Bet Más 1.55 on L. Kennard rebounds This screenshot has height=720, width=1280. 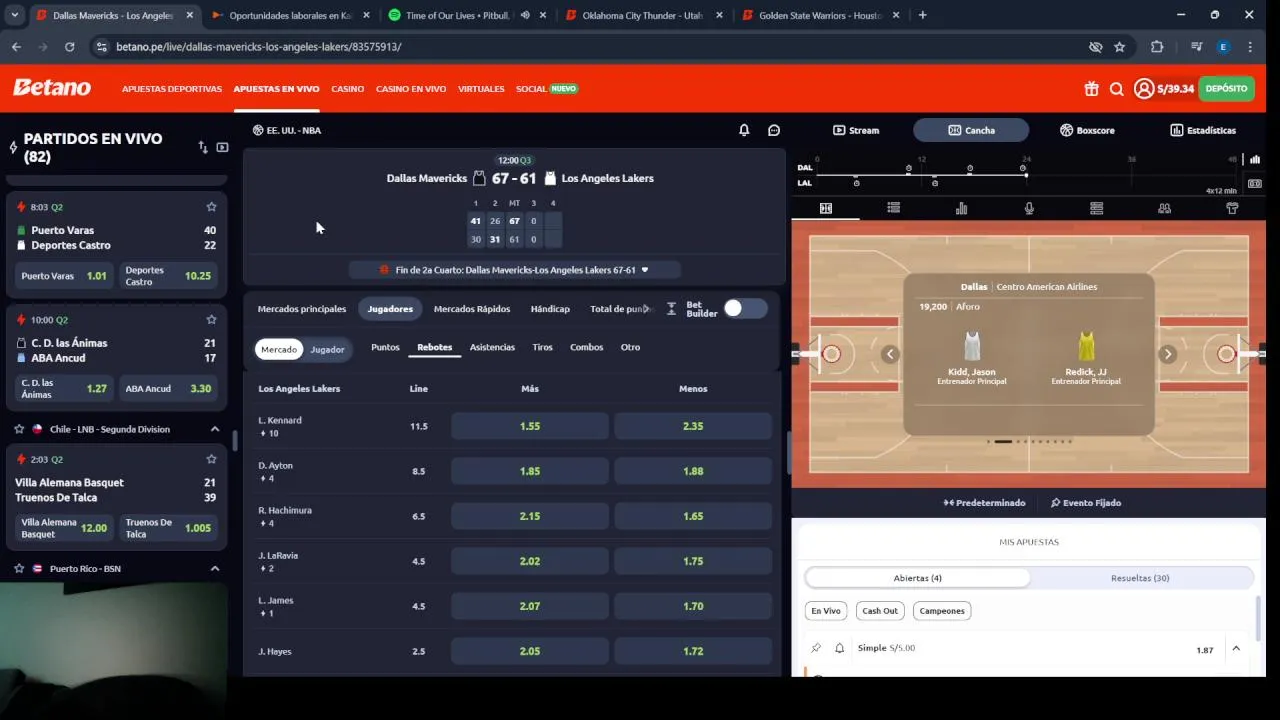(530, 426)
